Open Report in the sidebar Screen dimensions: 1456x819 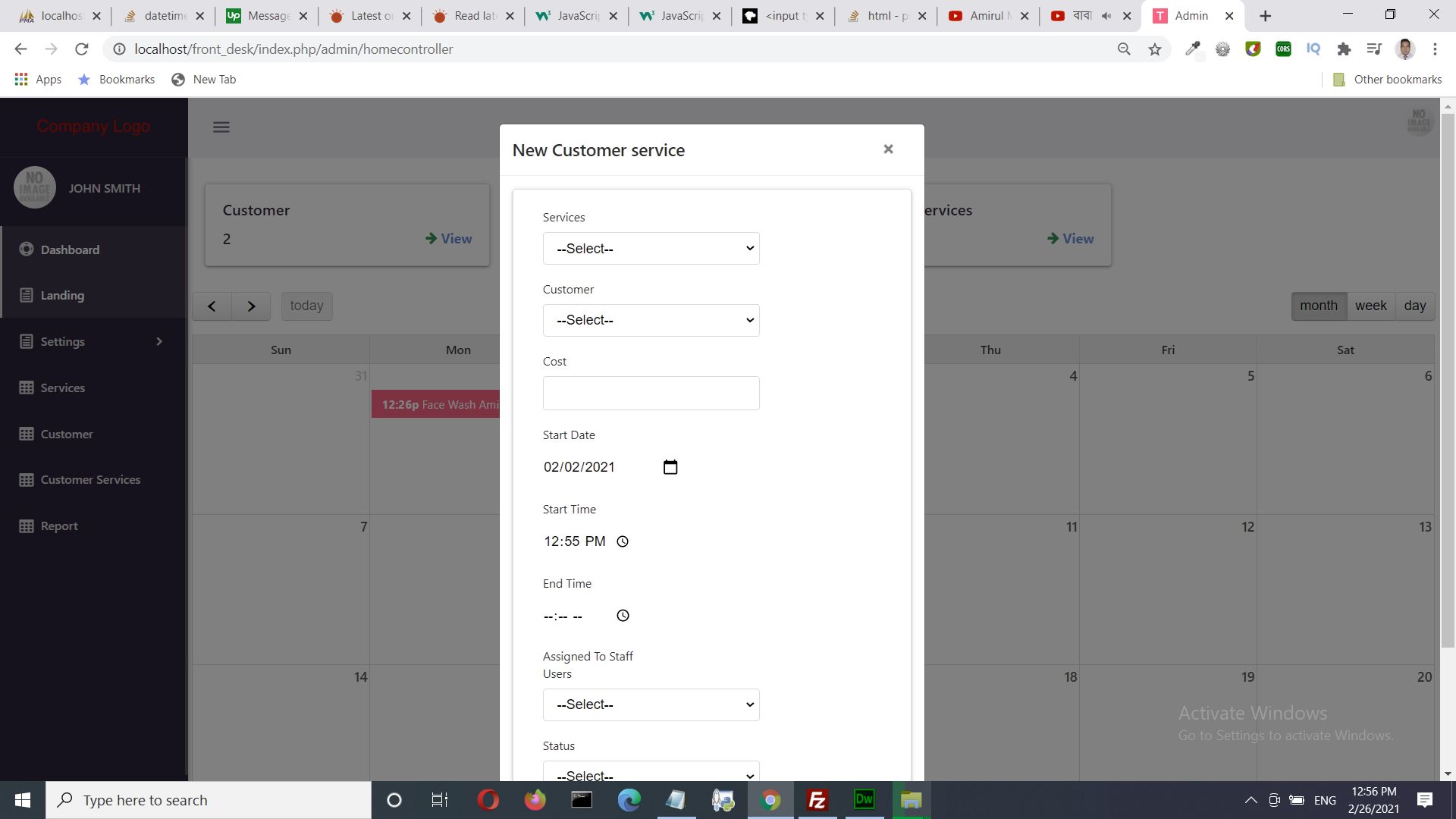tap(59, 526)
